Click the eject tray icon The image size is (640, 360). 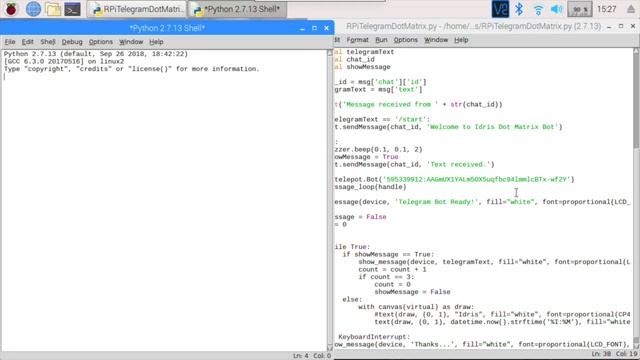(631, 9)
